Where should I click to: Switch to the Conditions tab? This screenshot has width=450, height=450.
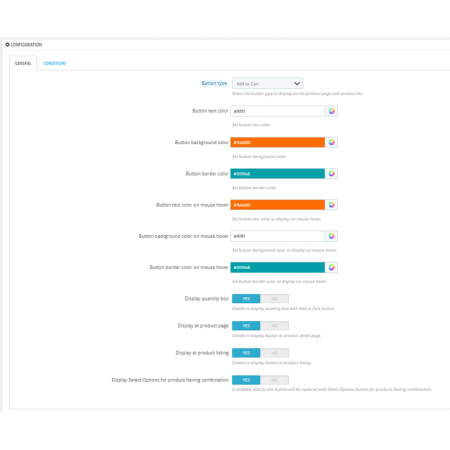(55, 63)
